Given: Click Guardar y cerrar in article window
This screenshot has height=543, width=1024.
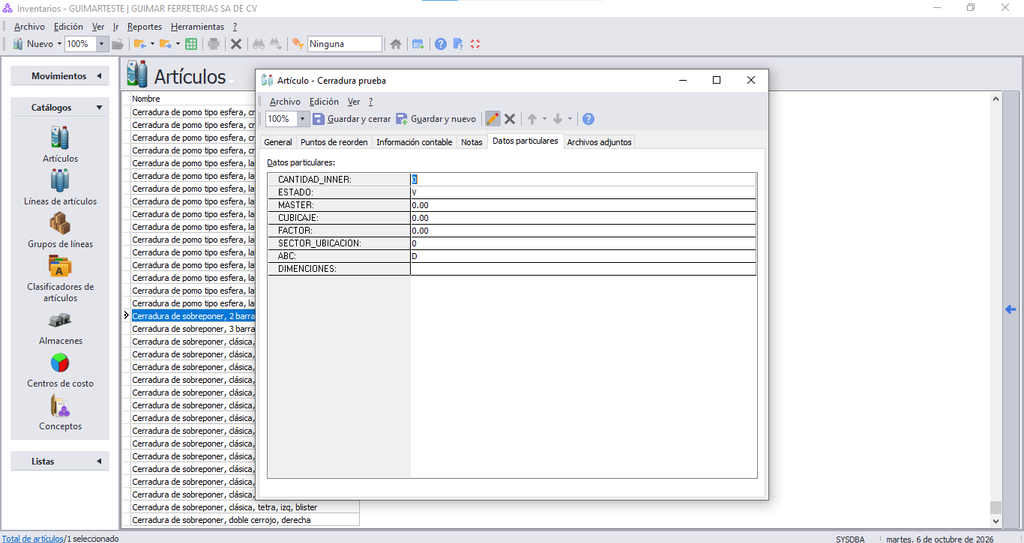Looking at the screenshot, I should point(351,119).
